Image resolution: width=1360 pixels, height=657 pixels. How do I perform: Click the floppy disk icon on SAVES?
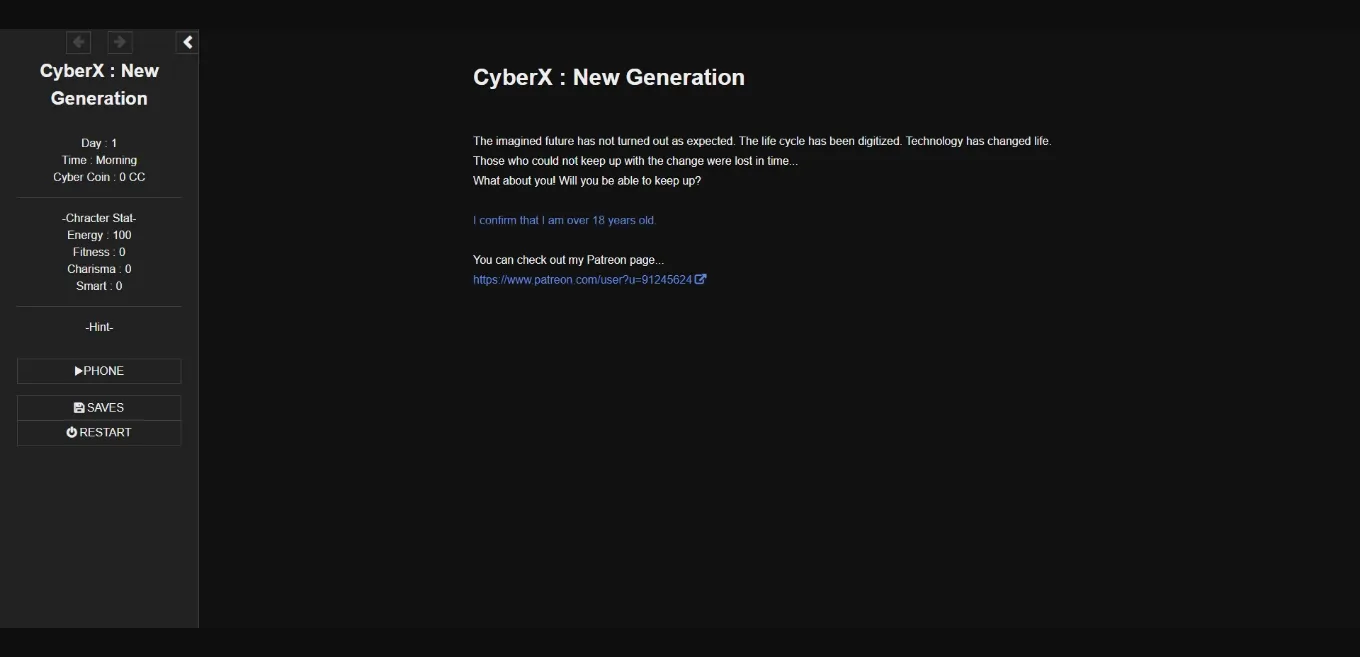coord(79,407)
